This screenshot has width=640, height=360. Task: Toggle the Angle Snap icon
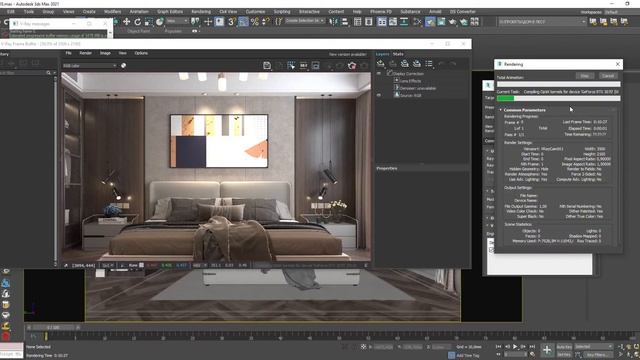coord(243,22)
